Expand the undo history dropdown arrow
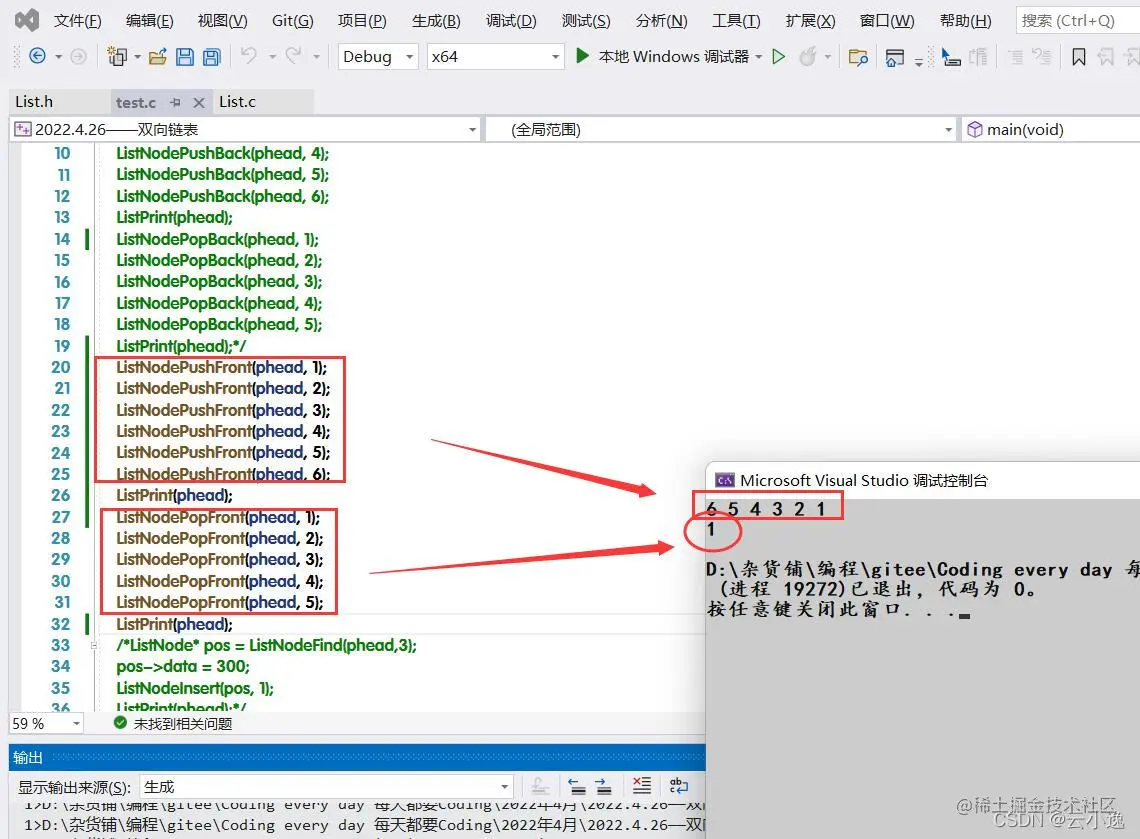 coord(272,56)
